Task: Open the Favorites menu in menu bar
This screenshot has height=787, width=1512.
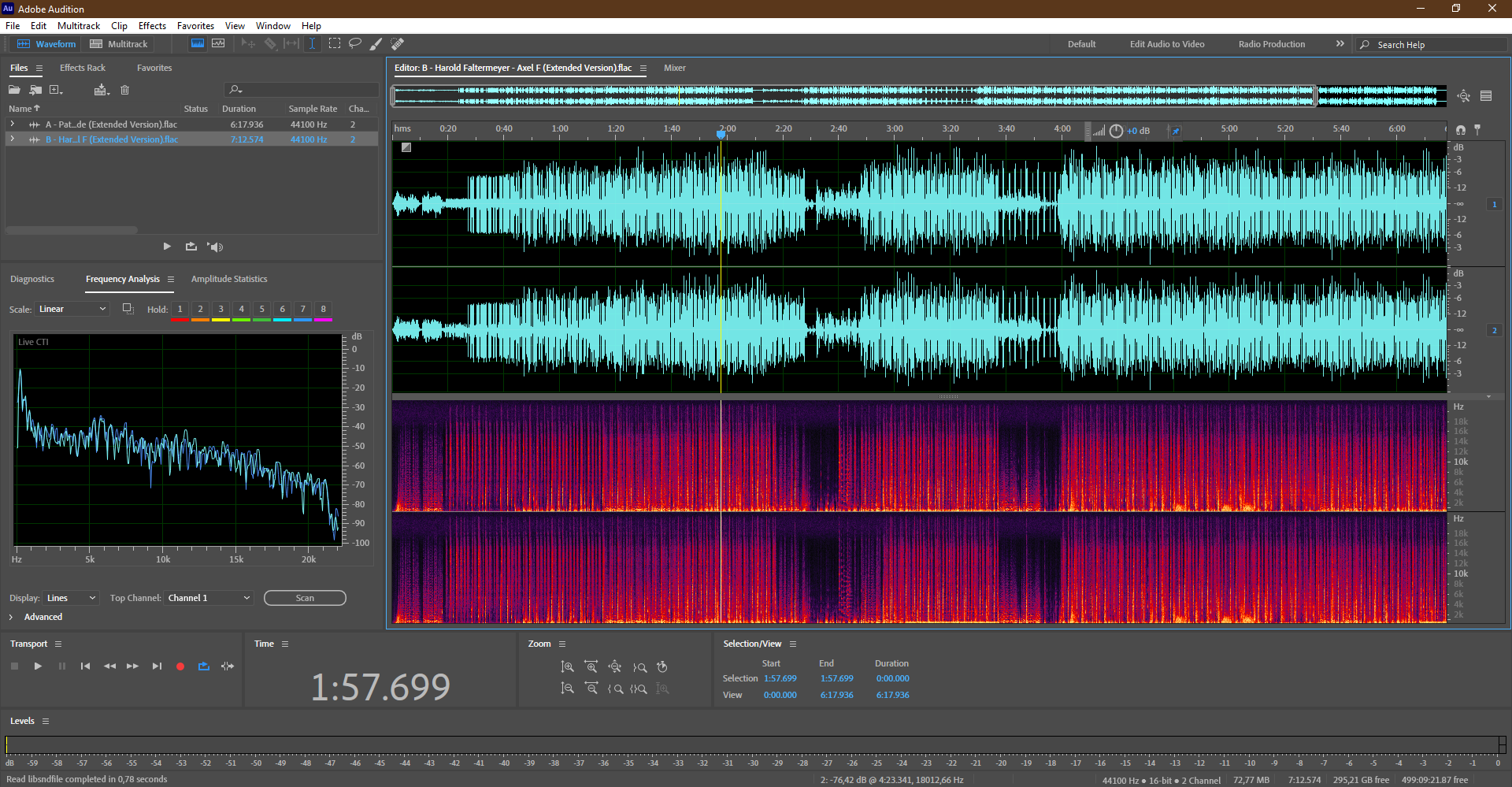Action: (195, 25)
